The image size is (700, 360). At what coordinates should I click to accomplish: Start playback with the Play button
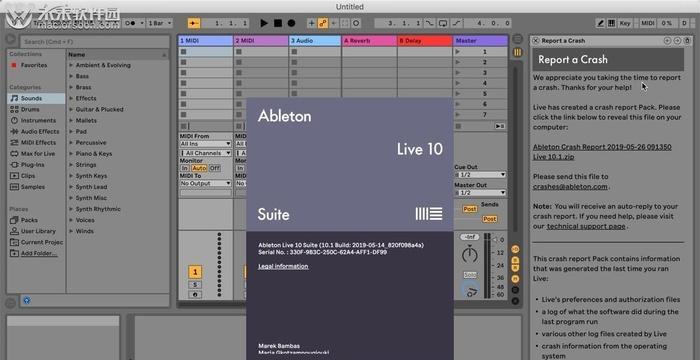tap(264, 23)
